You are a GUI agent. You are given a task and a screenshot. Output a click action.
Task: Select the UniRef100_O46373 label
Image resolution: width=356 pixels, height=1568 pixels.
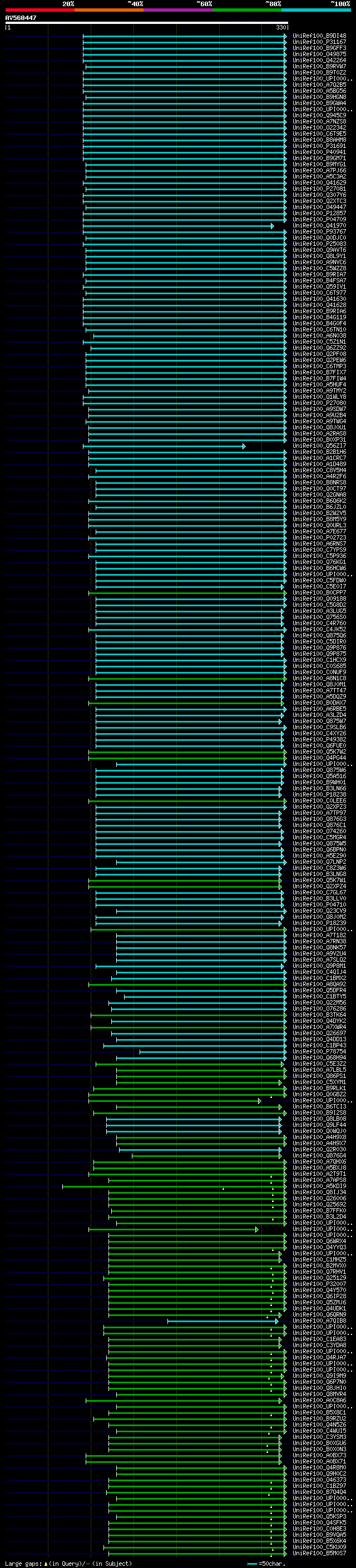tap(319, 1480)
